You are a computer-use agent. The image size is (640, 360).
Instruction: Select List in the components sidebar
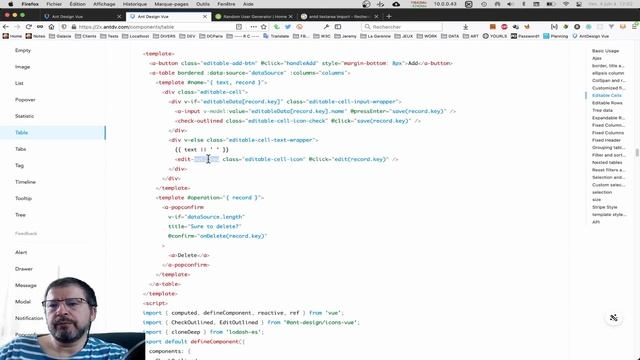pos(19,83)
